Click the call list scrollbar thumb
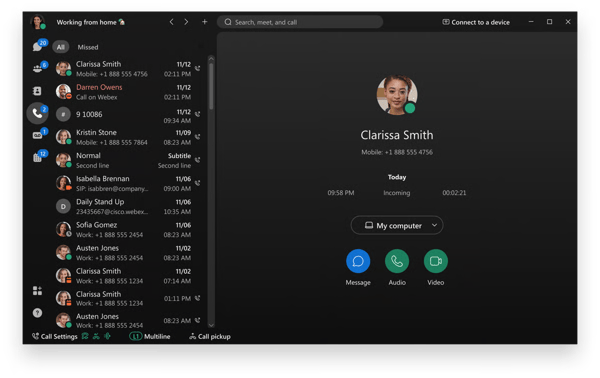 pyautogui.click(x=211, y=86)
